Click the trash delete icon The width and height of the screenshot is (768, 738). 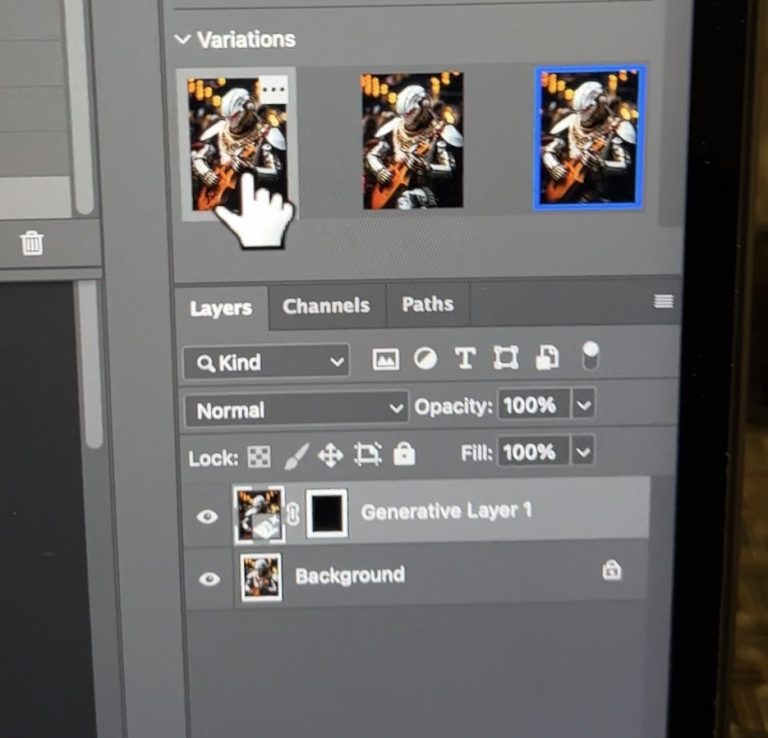point(32,243)
